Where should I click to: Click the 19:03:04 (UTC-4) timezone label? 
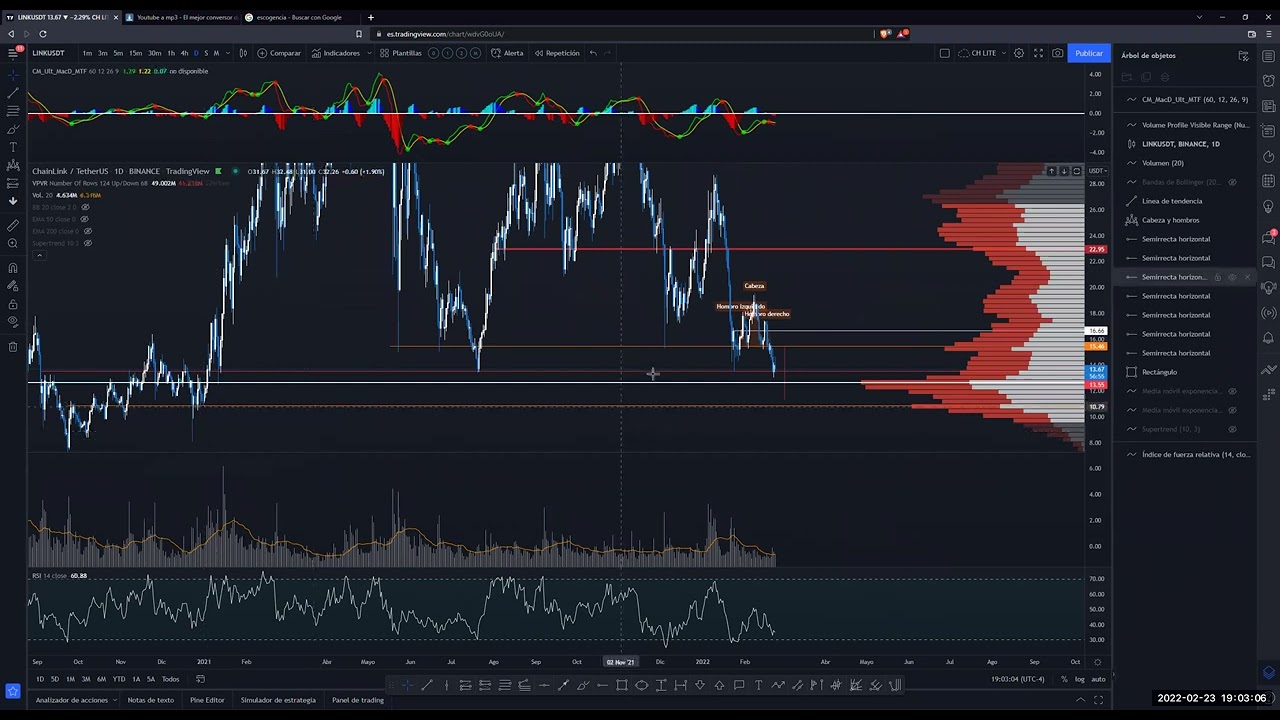click(x=1018, y=679)
